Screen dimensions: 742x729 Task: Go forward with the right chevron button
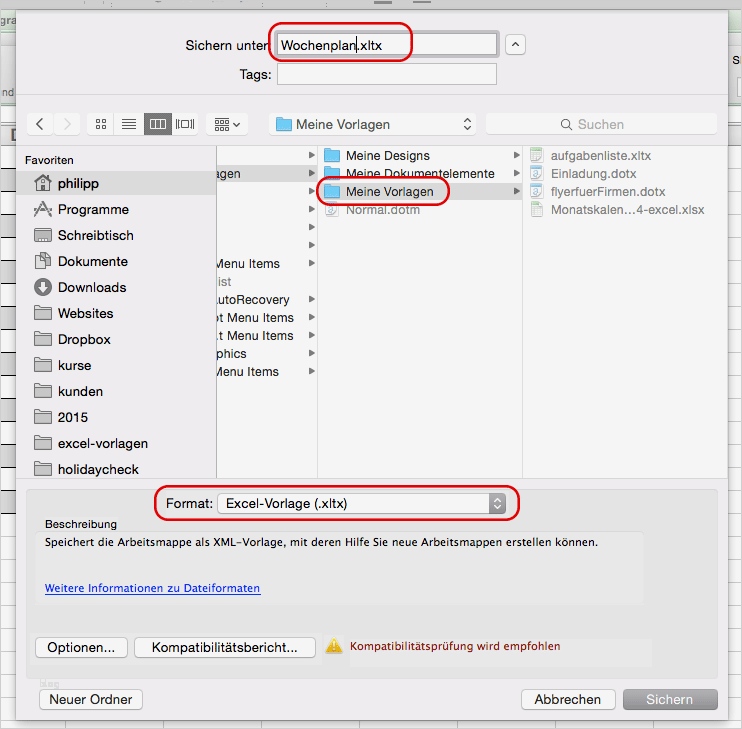tap(67, 124)
